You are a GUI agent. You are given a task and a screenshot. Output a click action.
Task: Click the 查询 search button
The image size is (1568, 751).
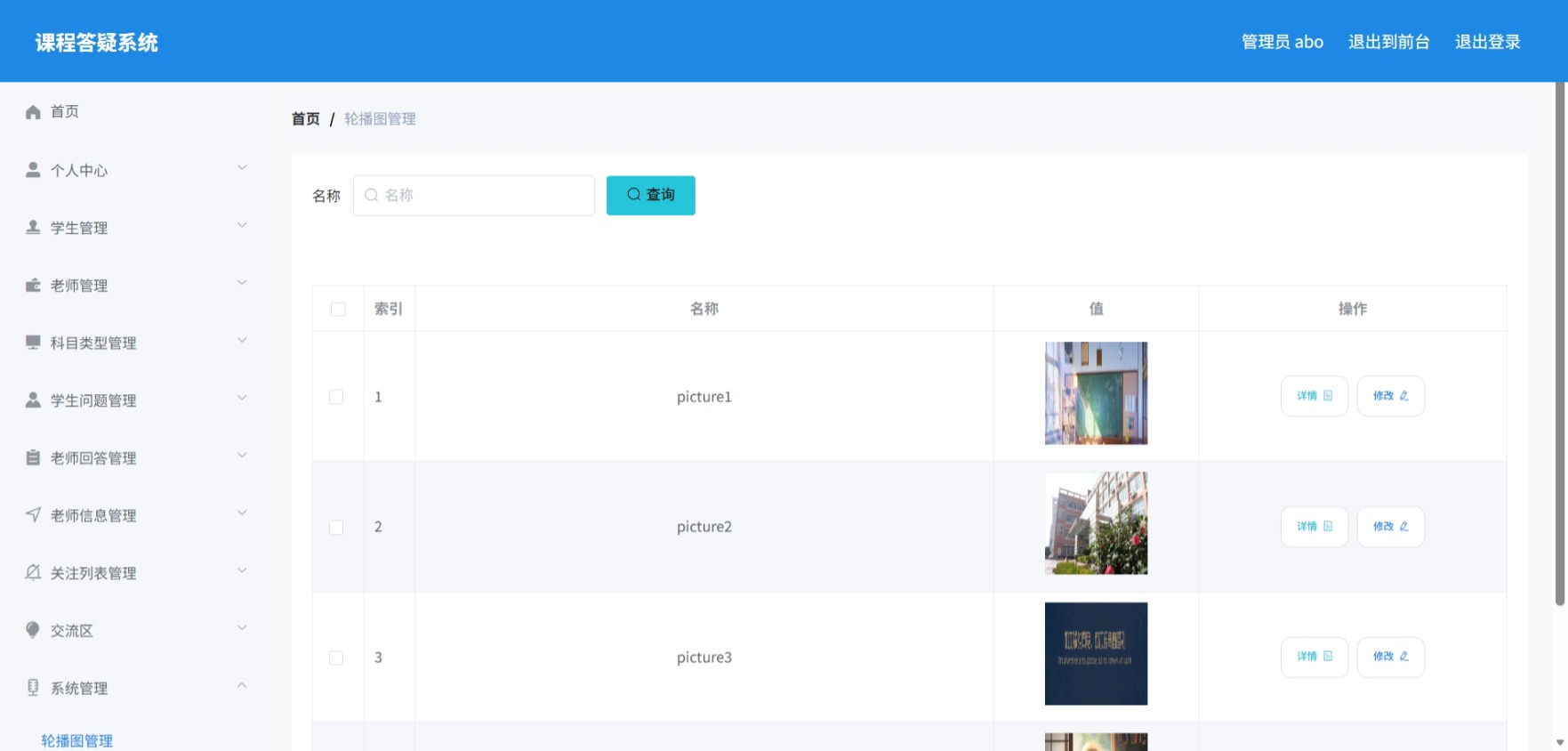coord(651,195)
